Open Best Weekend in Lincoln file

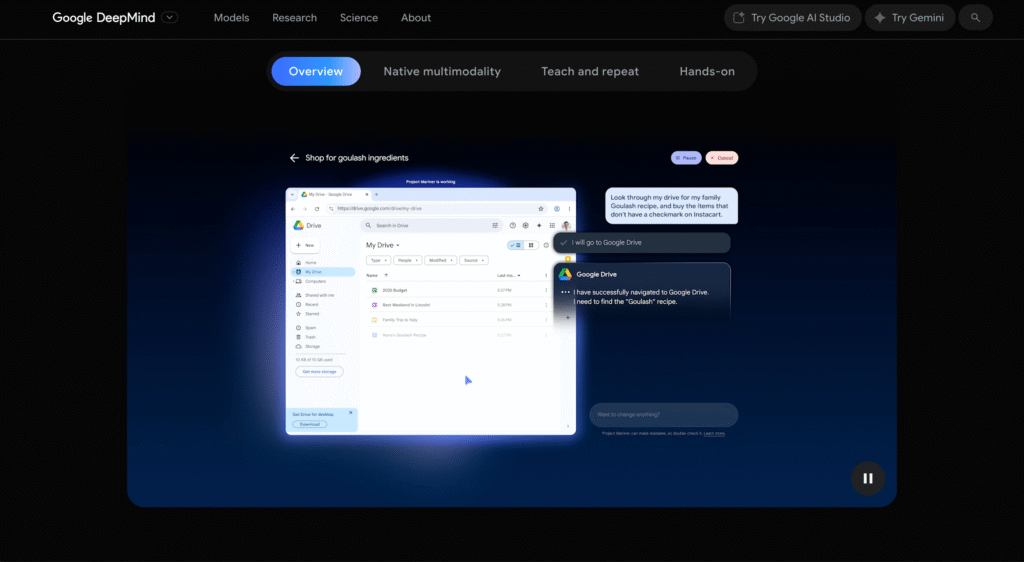pyautogui.click(x=406, y=305)
